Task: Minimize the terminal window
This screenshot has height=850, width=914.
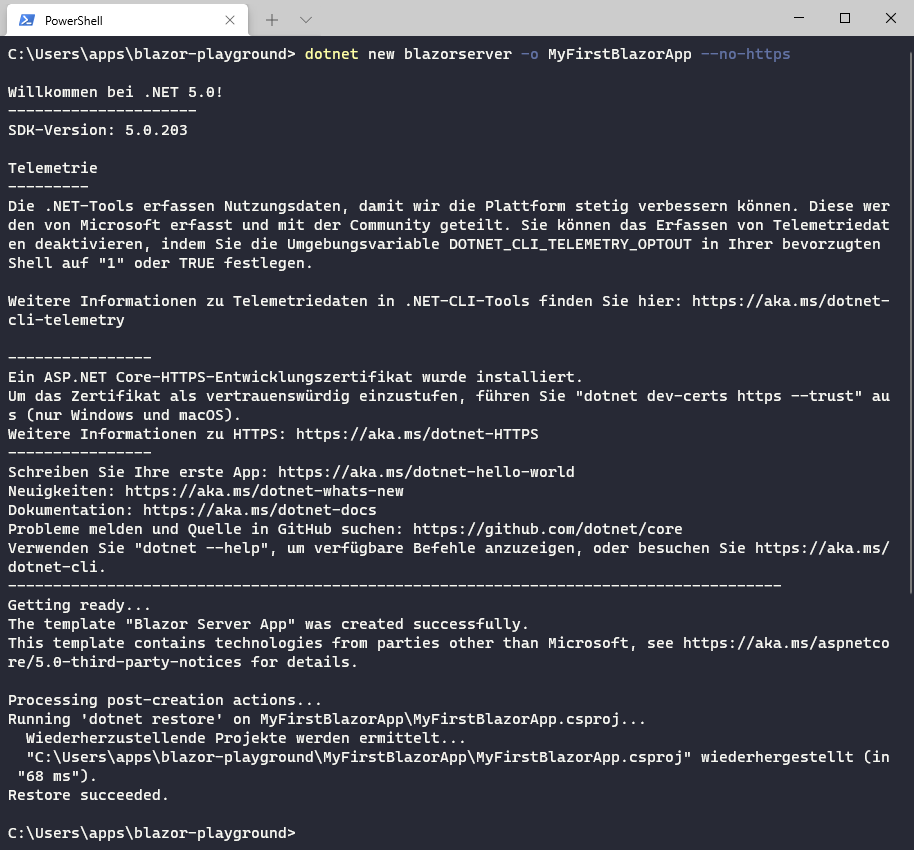Action: (x=798, y=18)
